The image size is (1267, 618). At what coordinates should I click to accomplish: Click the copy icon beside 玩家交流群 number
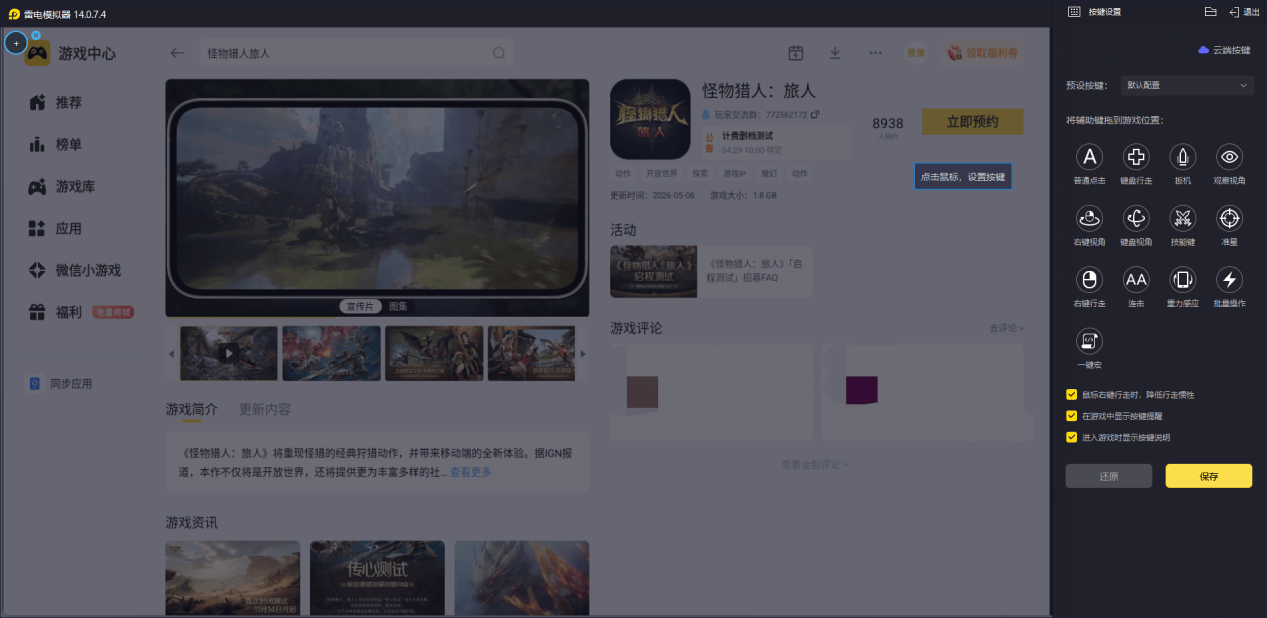pyautogui.click(x=815, y=114)
